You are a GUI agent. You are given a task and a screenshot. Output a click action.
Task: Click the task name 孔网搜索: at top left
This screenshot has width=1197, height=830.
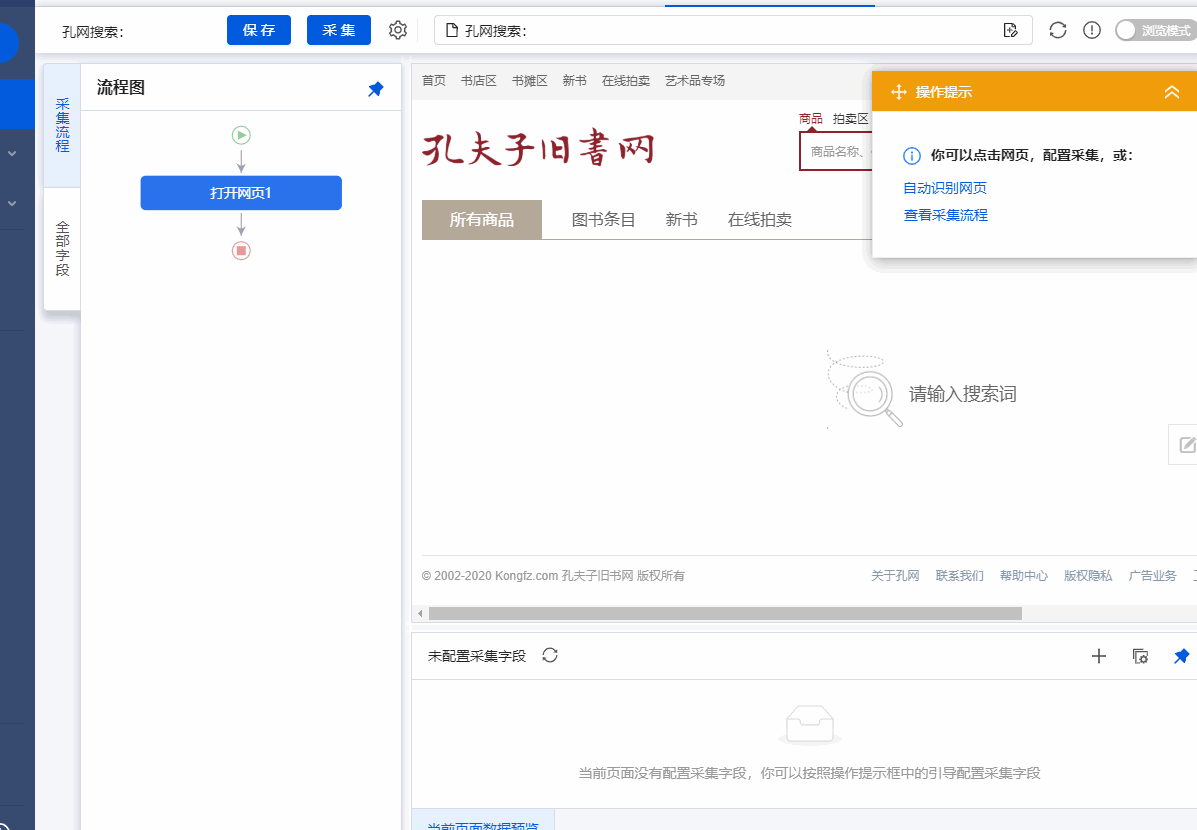[x=92, y=32]
